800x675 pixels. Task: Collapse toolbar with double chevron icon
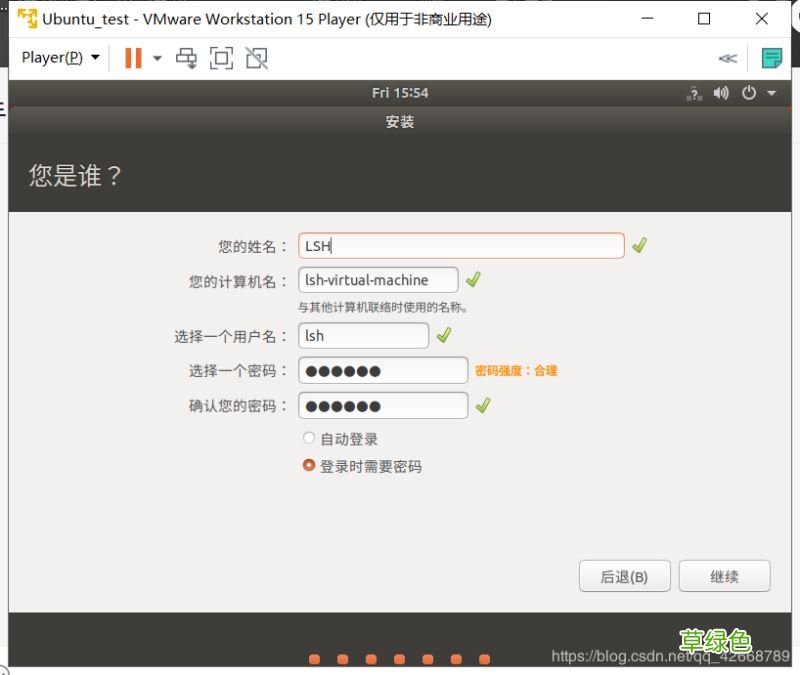pos(728,59)
